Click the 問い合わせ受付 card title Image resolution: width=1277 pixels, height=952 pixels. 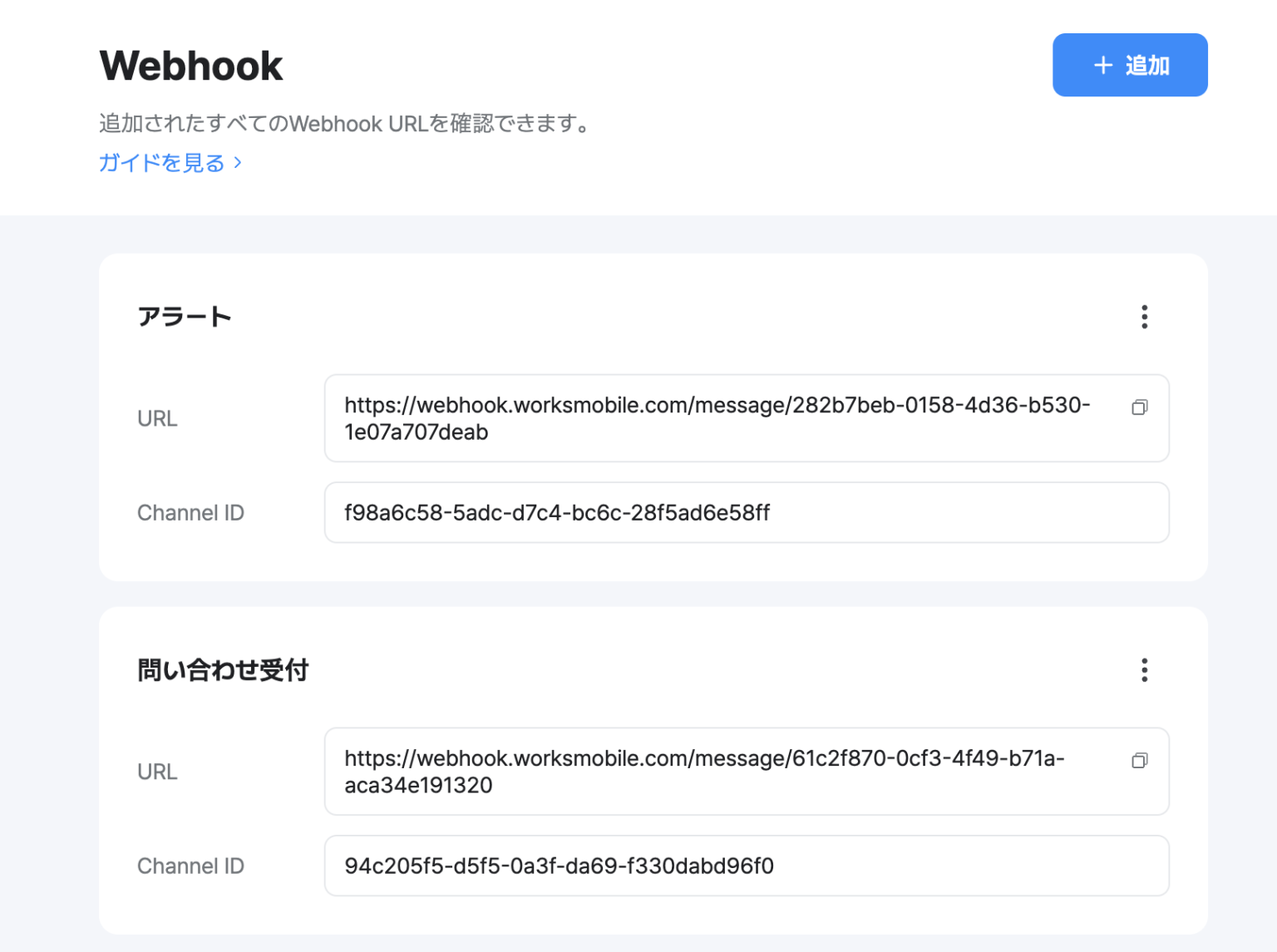[223, 669]
